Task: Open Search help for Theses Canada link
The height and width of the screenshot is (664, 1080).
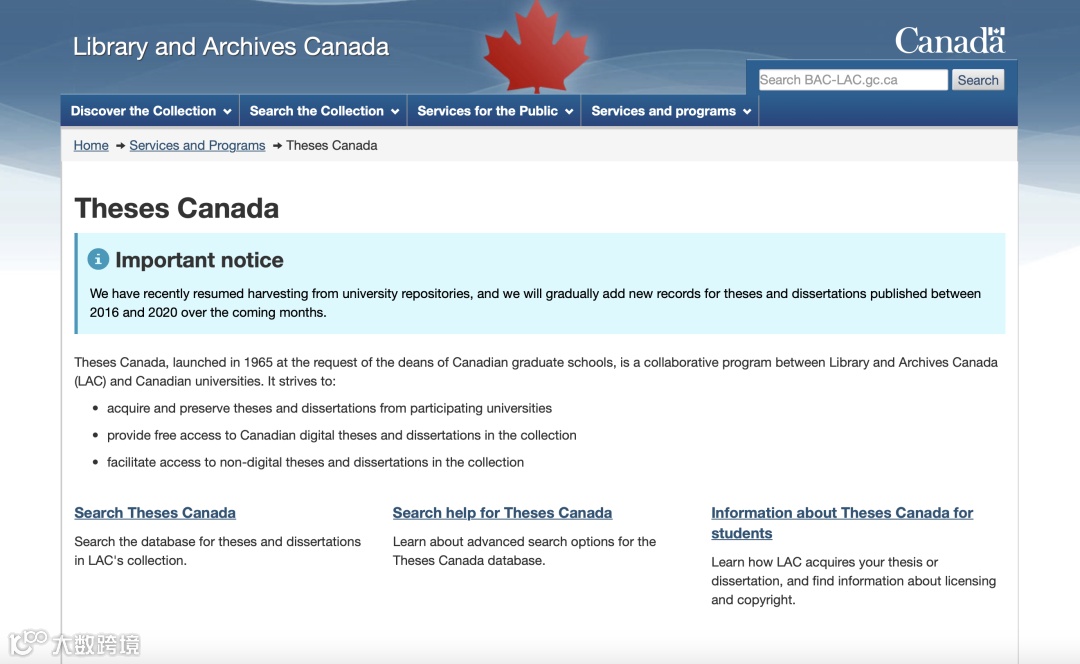Action: click(502, 512)
